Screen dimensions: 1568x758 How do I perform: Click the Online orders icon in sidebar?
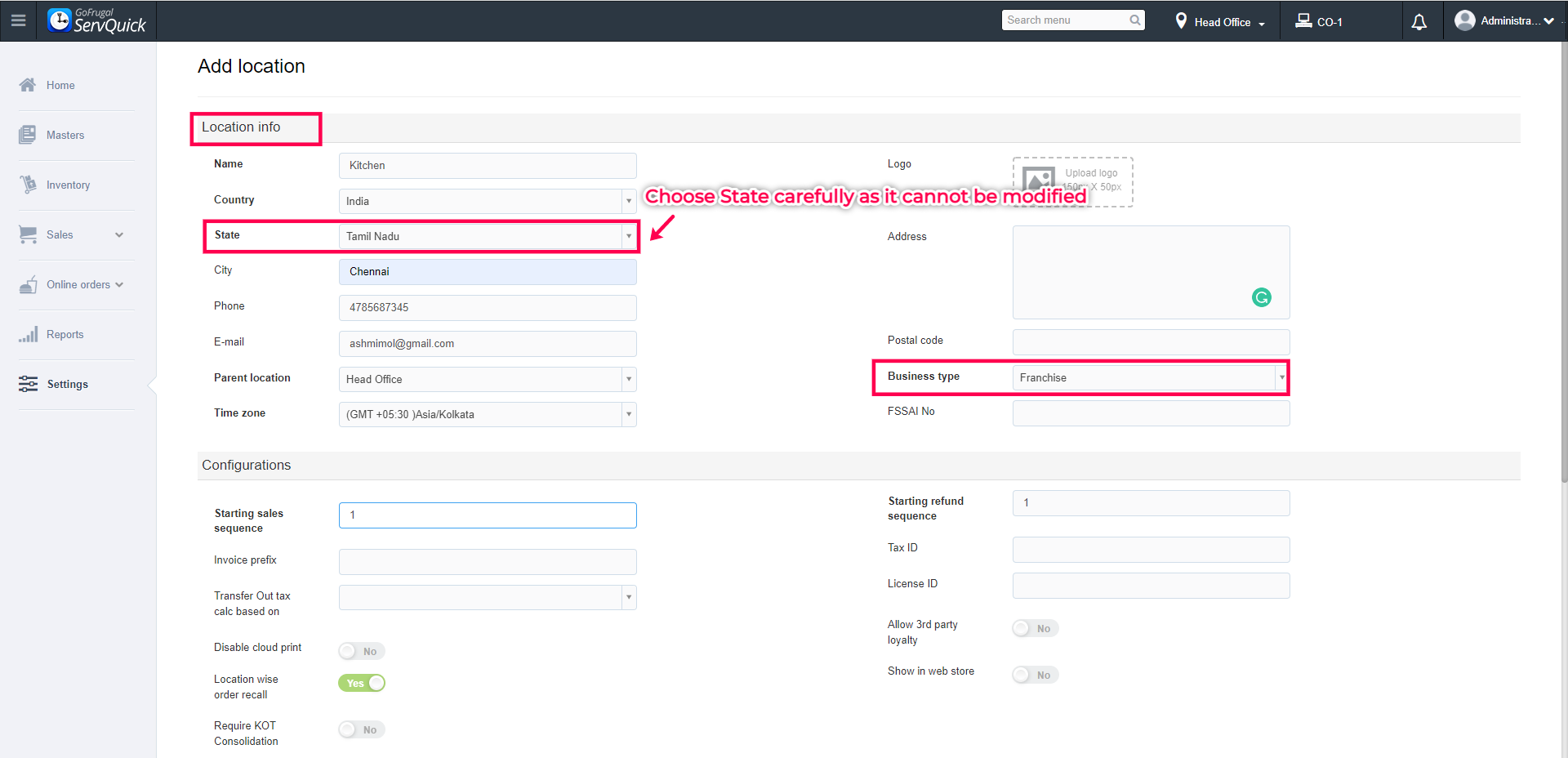pyautogui.click(x=28, y=284)
